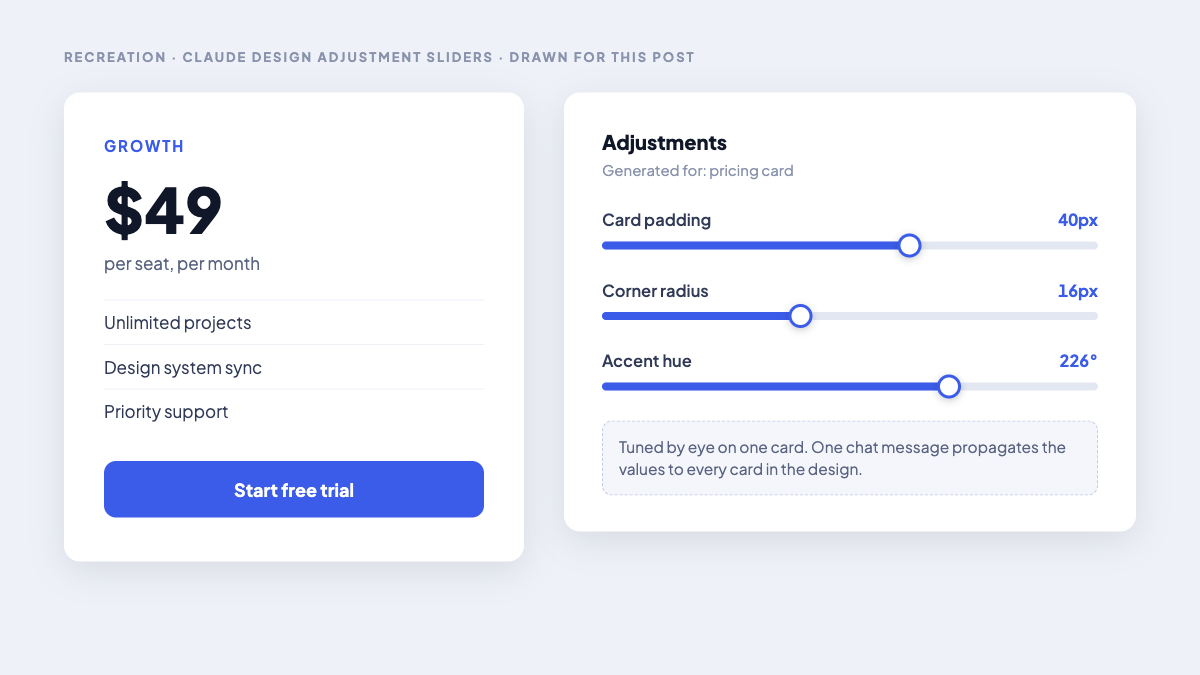Click the Accent hue slider handle
Viewport: 1200px width, 675px height.
tap(949, 386)
